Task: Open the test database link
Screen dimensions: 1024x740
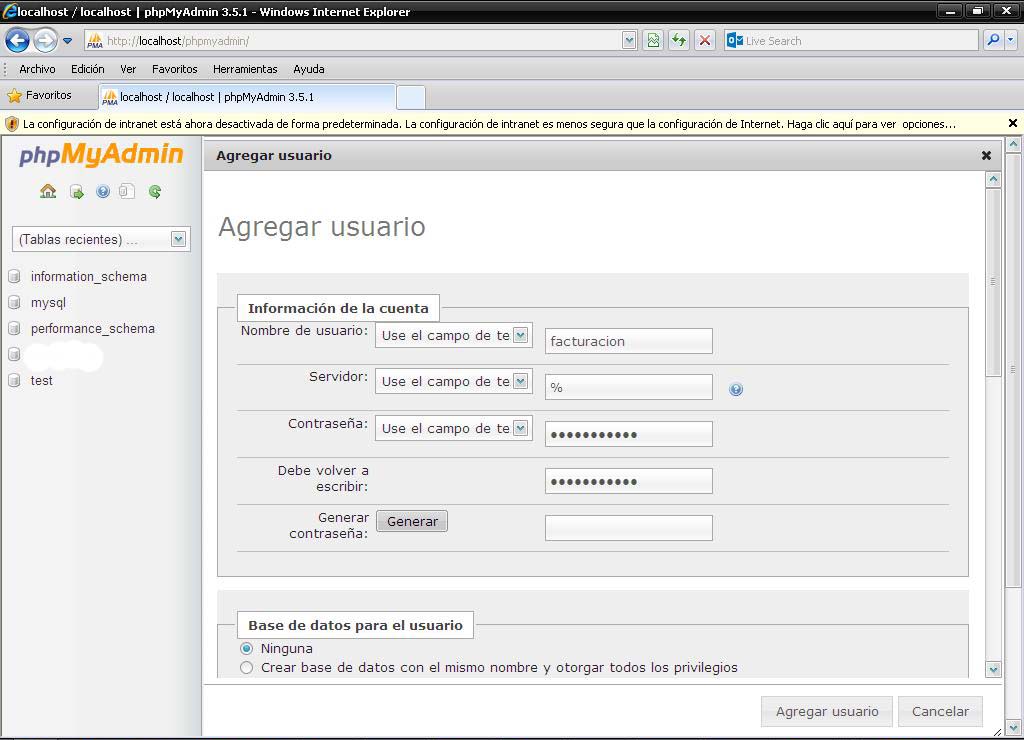Action: coord(41,380)
